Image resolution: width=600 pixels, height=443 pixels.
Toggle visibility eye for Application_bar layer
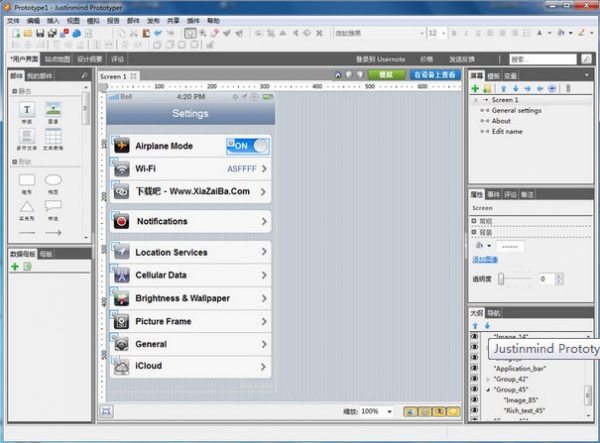474,368
